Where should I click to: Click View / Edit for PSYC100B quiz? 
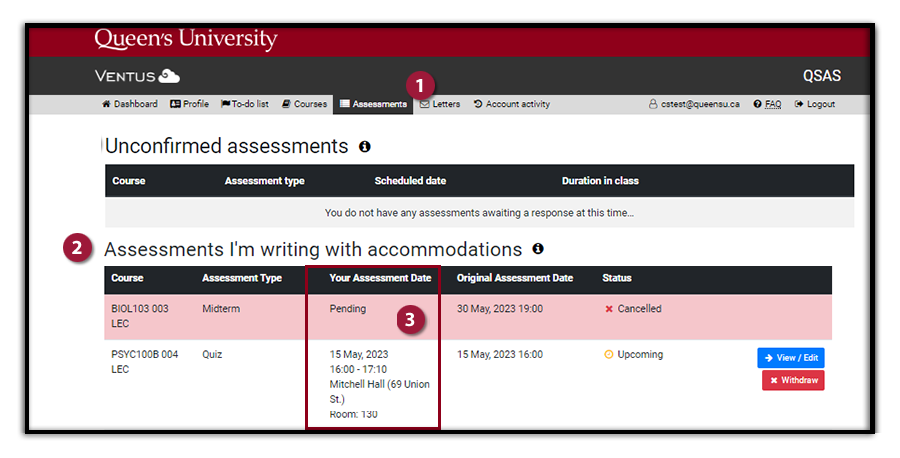click(790, 358)
